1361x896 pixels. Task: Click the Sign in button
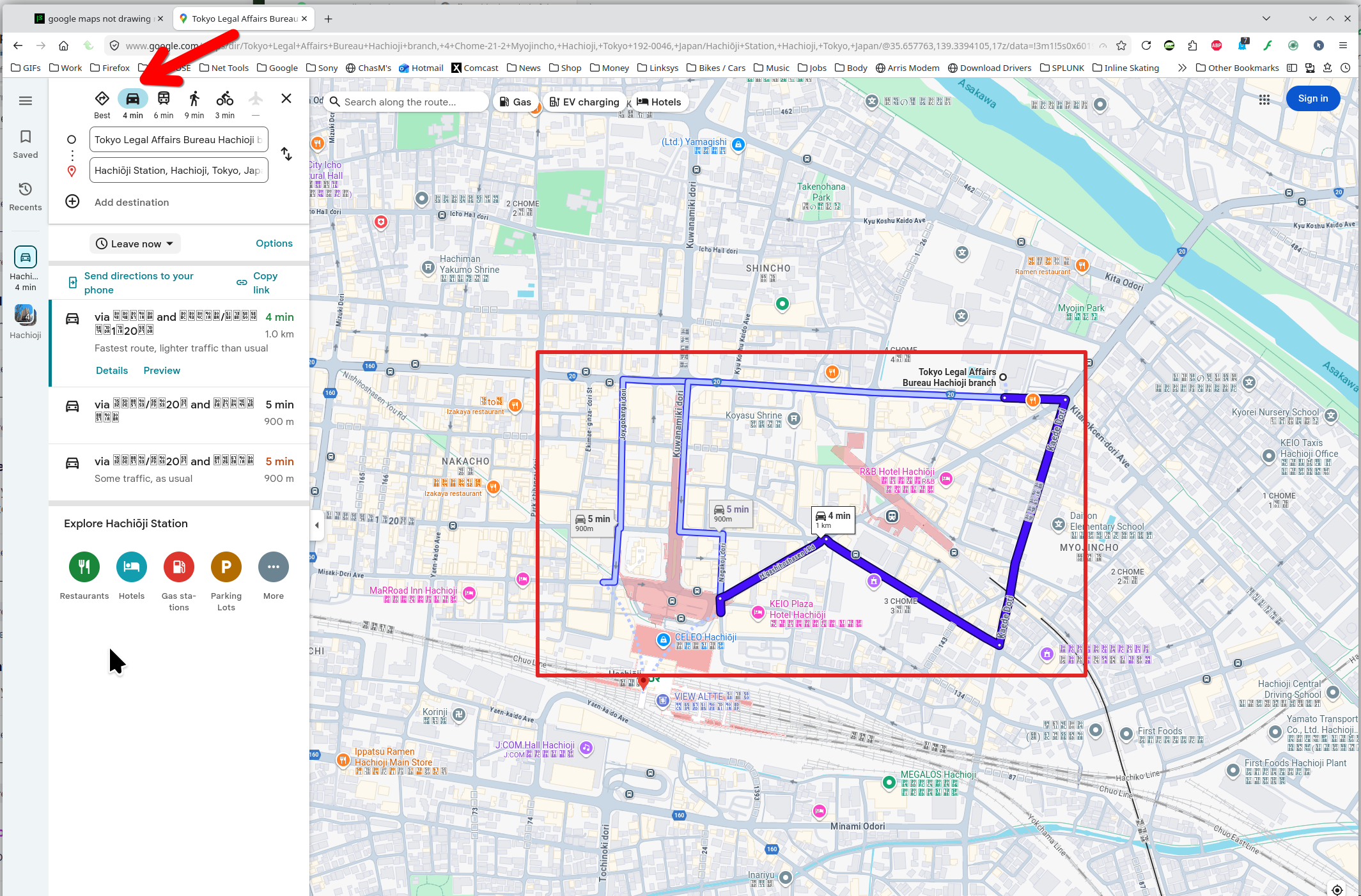click(x=1312, y=98)
